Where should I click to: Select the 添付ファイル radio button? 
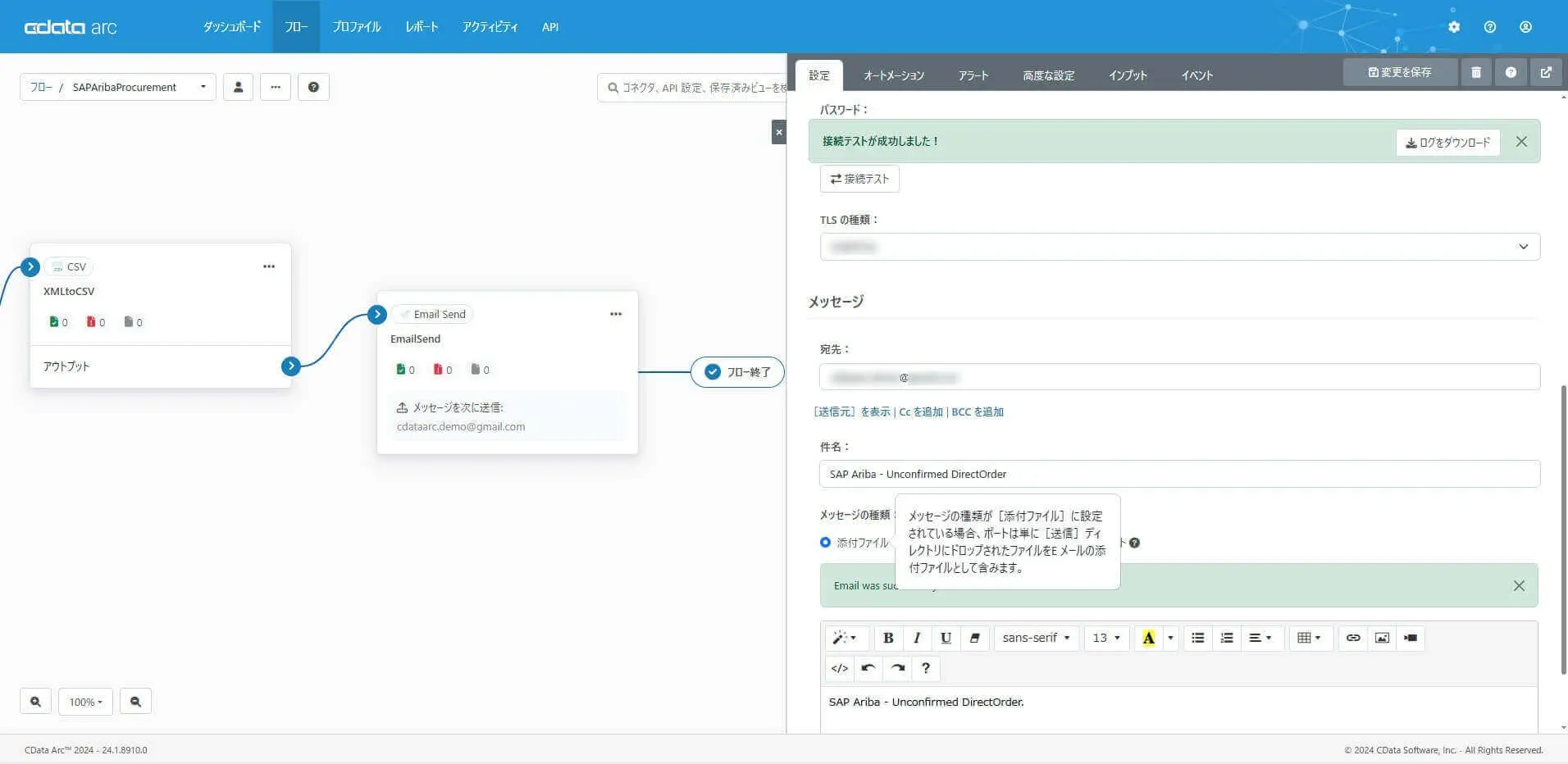tap(825, 542)
